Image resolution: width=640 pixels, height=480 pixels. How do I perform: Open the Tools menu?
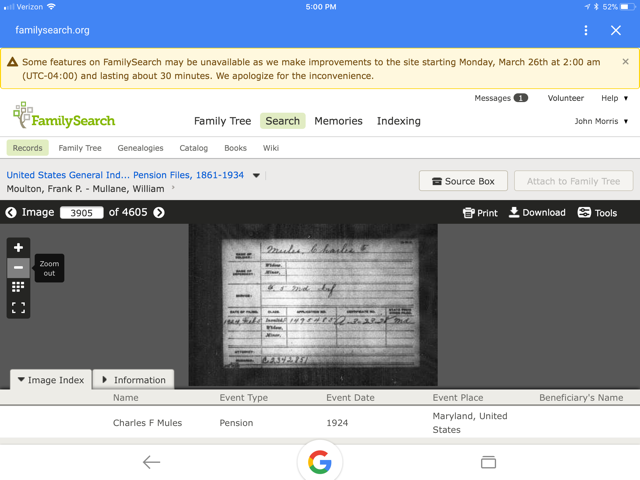(x=598, y=213)
